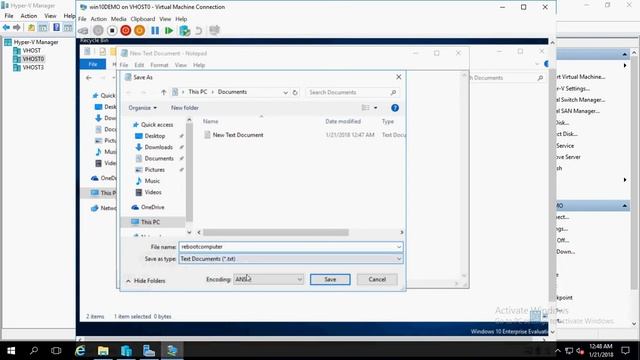
Task: Toggle console tree icon in Hyper-V Manager toolbar
Action: (42, 28)
